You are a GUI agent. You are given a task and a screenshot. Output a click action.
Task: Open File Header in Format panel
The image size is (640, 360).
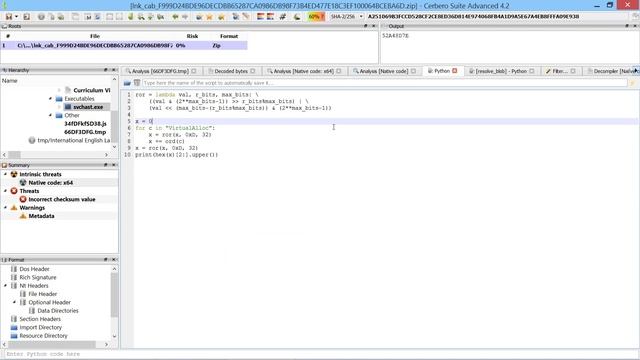[42, 294]
